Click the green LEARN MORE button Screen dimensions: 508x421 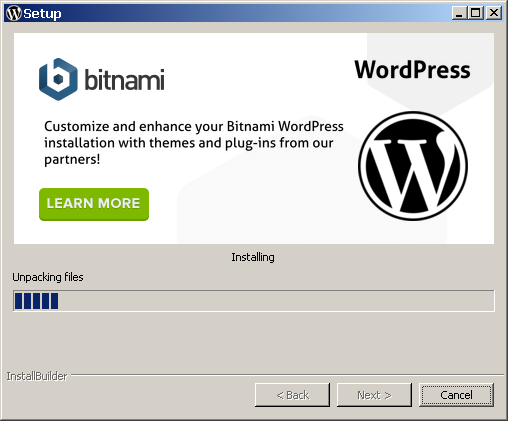[x=94, y=204]
